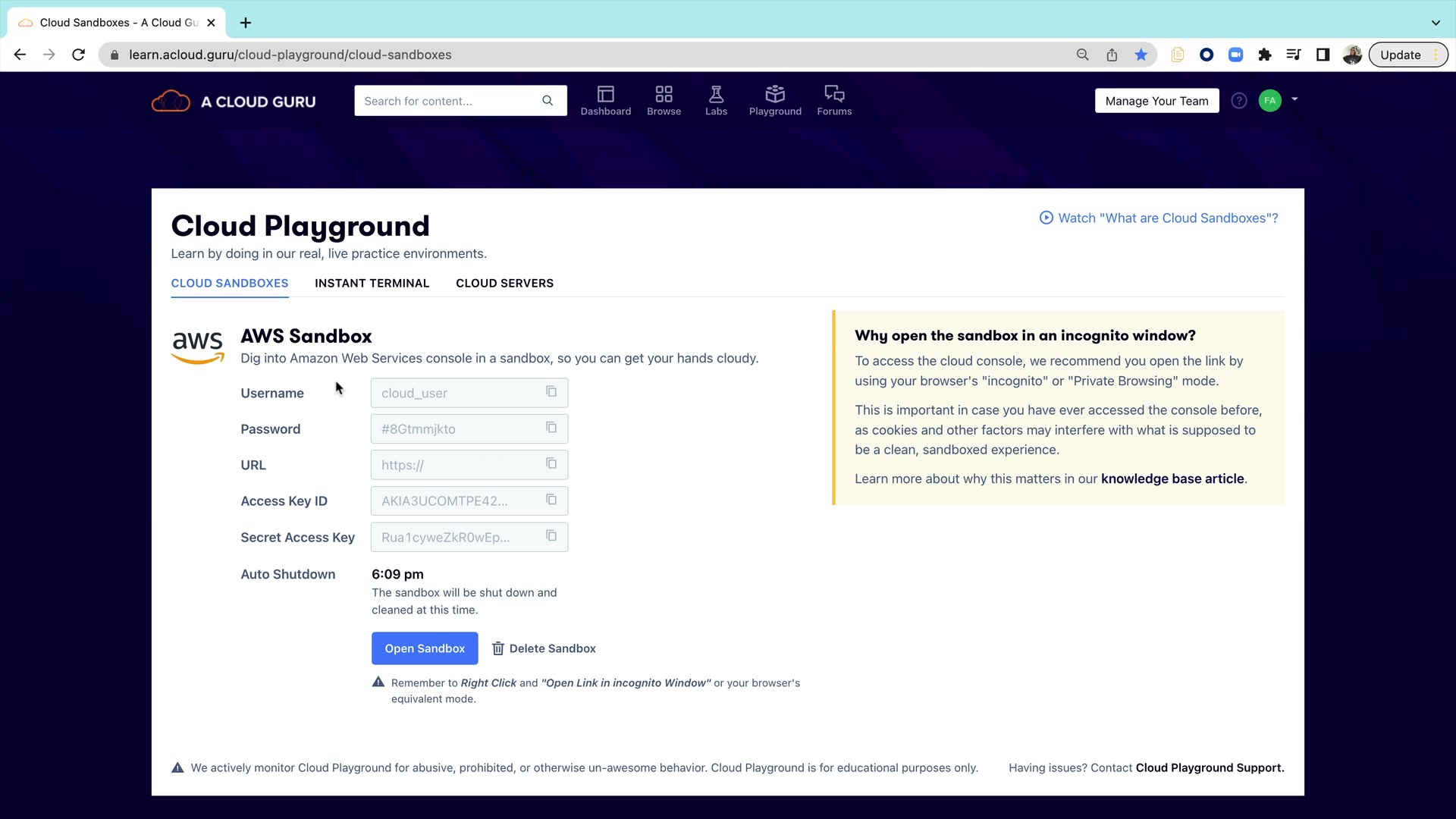
Task: Switch to the Cloud Servers tab
Action: [504, 283]
